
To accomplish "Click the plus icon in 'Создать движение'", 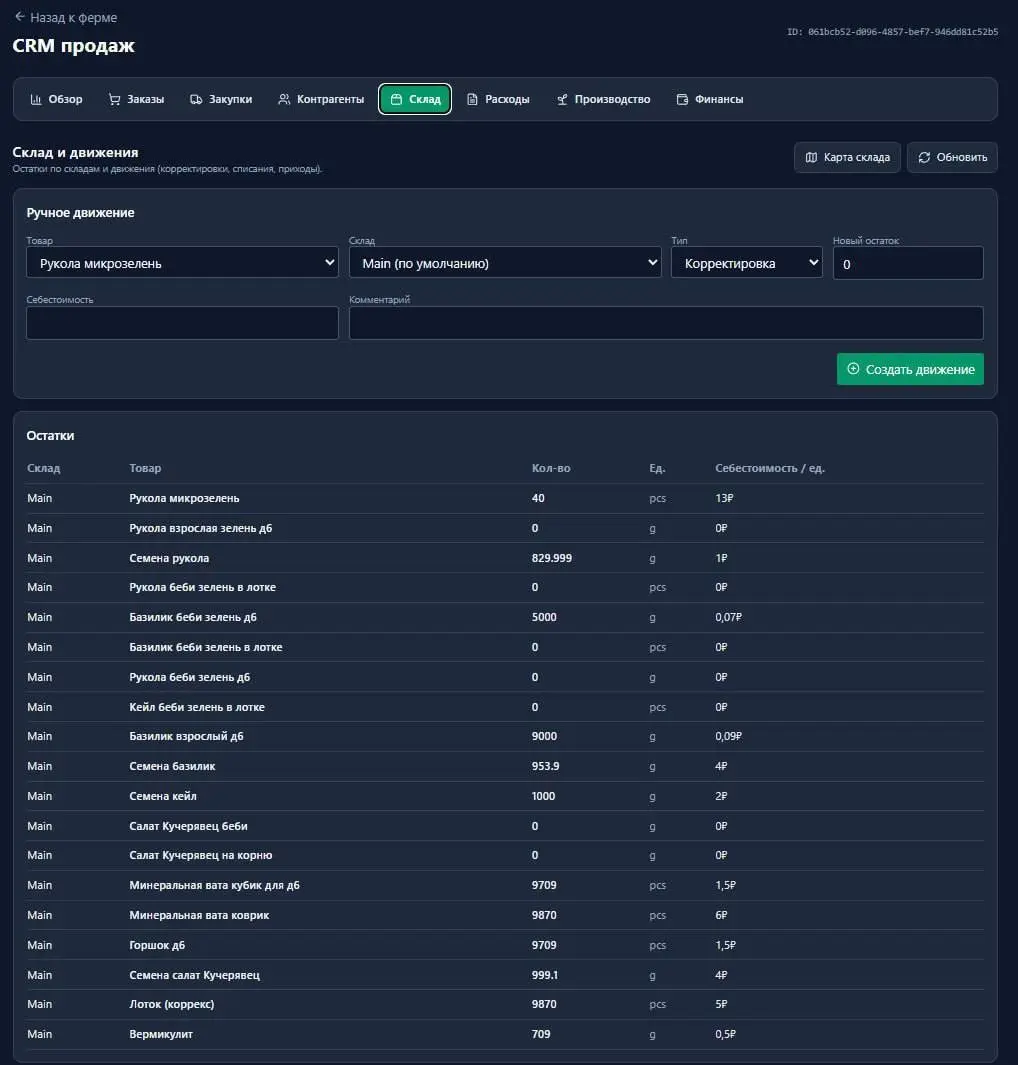I will (x=854, y=369).
